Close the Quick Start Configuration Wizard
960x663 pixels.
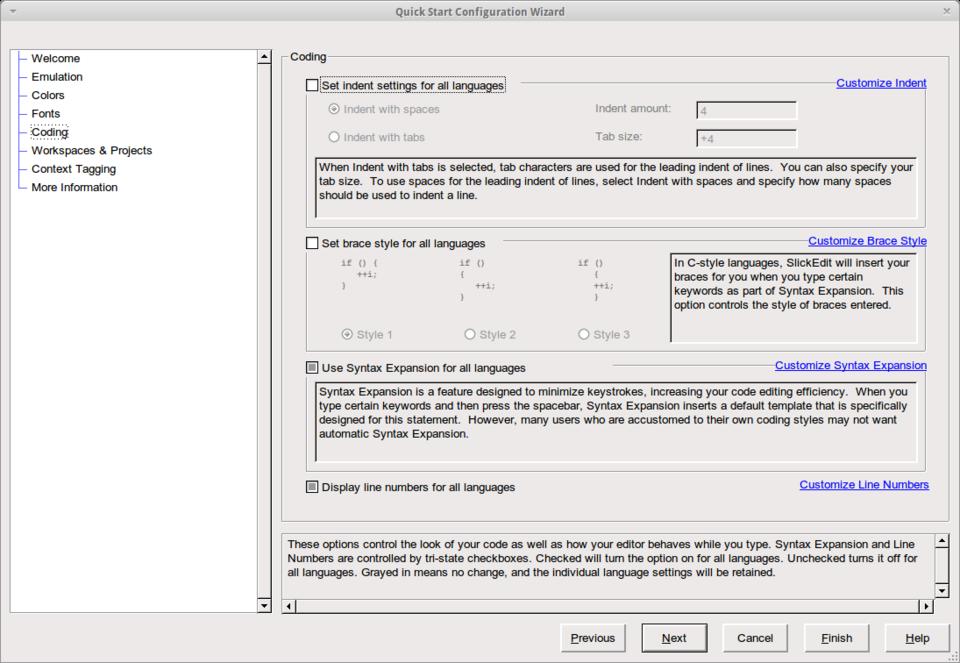(946, 11)
